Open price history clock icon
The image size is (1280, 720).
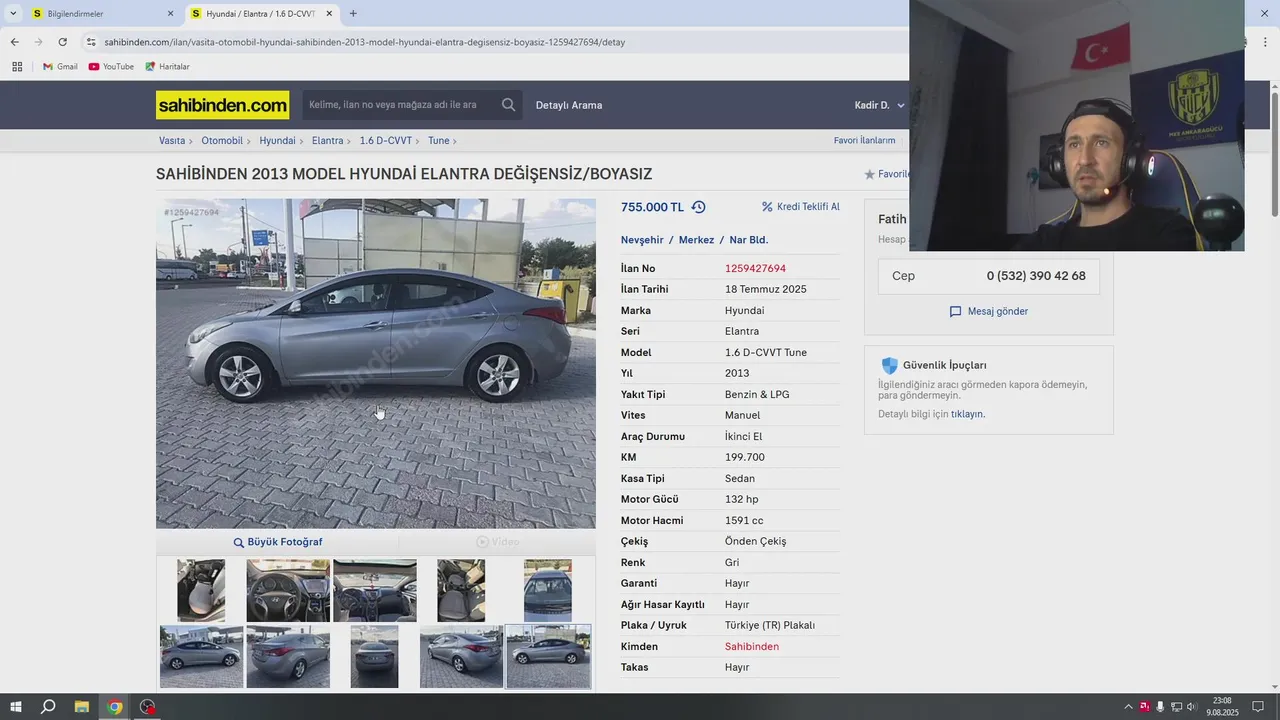[698, 207]
